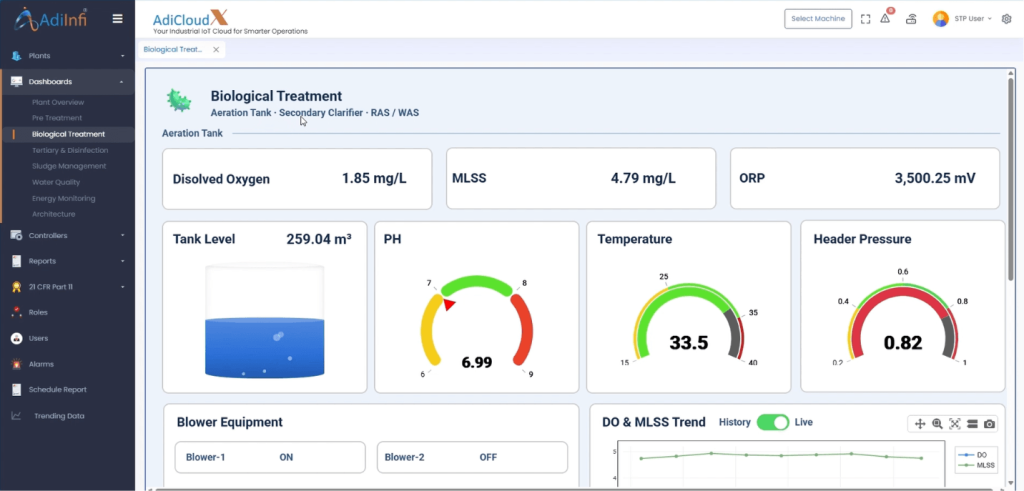Image resolution: width=1024 pixels, height=491 pixels.
Task: Click the Trending Data chart icon
Action: point(16,416)
